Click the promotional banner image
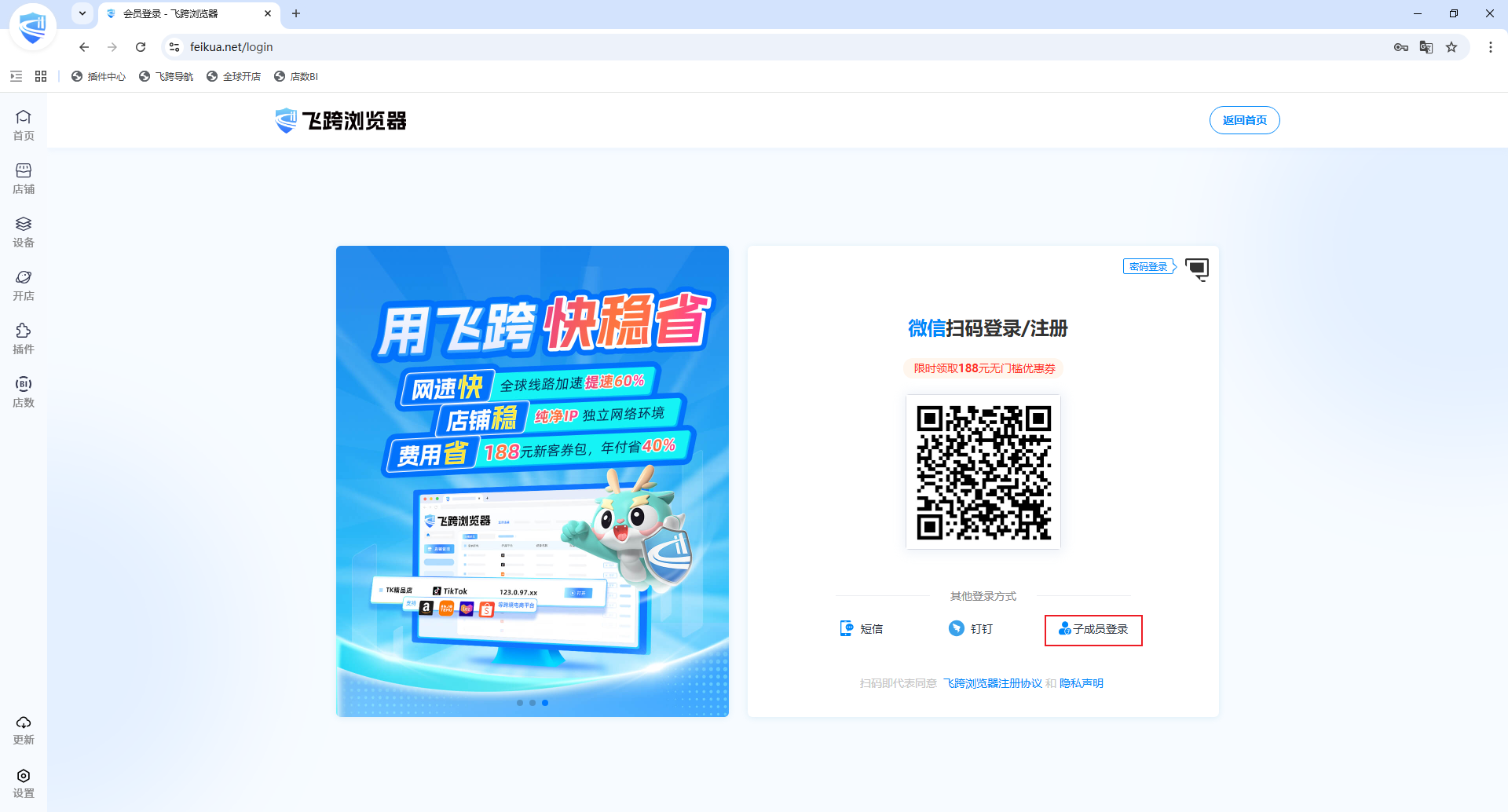Image resolution: width=1508 pixels, height=812 pixels. [533, 481]
